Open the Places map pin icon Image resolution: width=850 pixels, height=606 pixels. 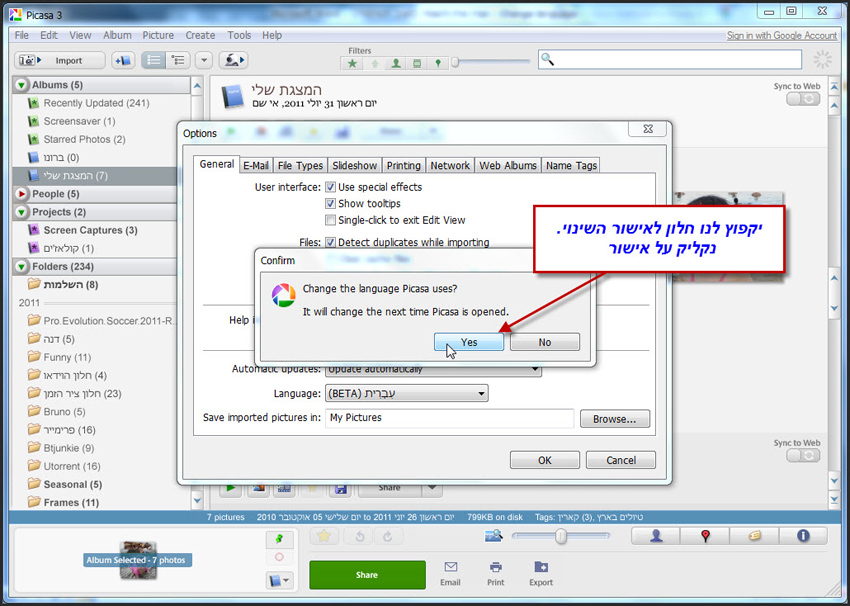coord(705,536)
